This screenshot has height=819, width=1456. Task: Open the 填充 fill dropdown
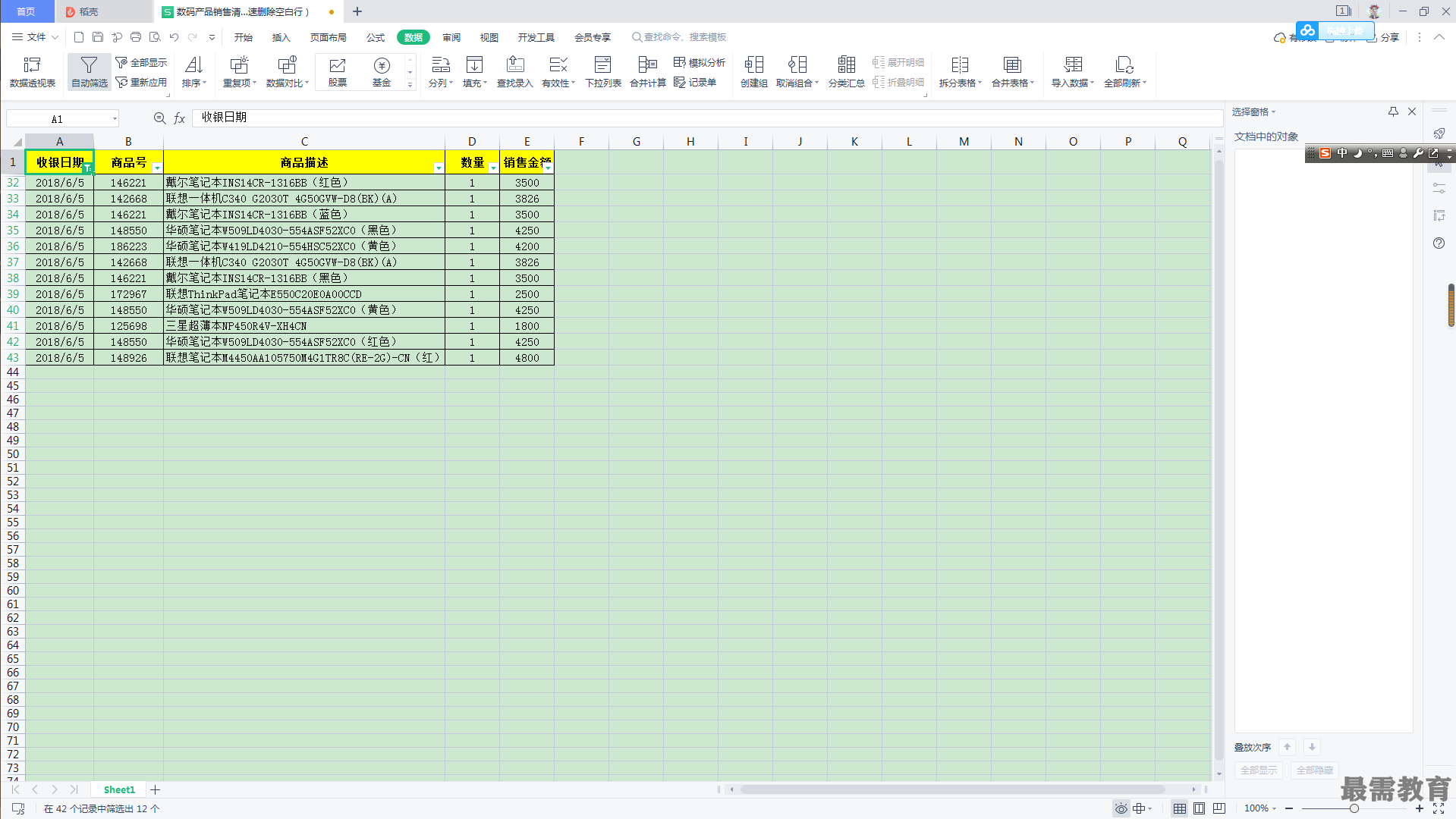[475, 72]
